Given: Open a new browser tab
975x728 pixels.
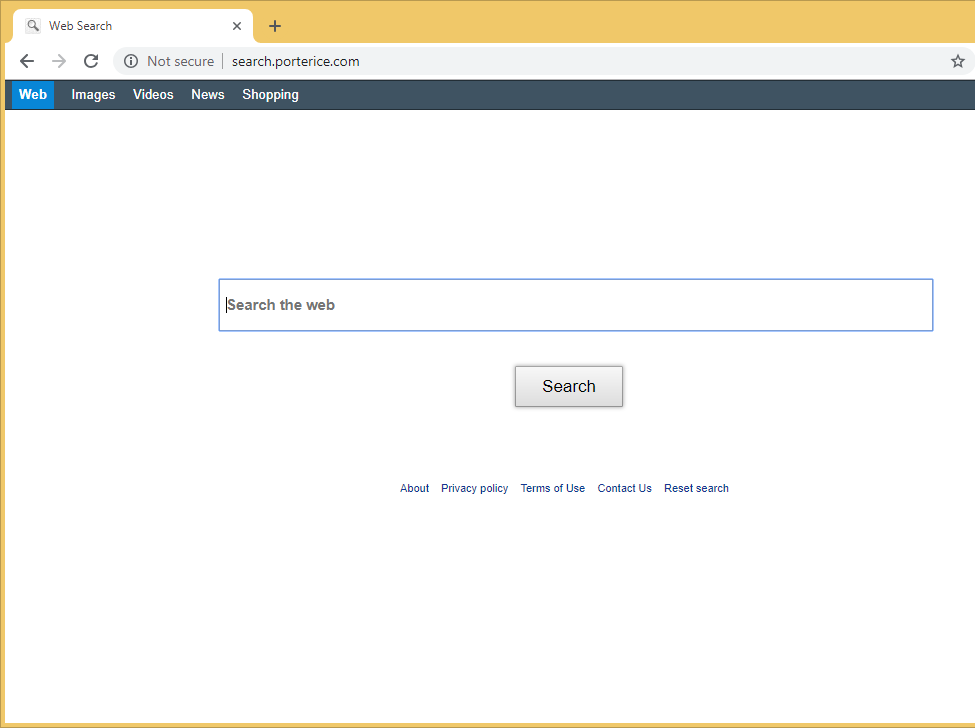Looking at the screenshot, I should pos(275,26).
